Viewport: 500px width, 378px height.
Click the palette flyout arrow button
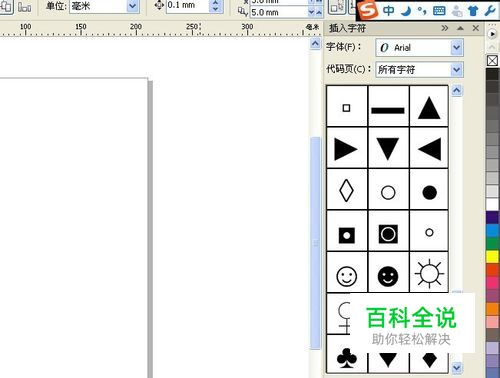click(492, 34)
